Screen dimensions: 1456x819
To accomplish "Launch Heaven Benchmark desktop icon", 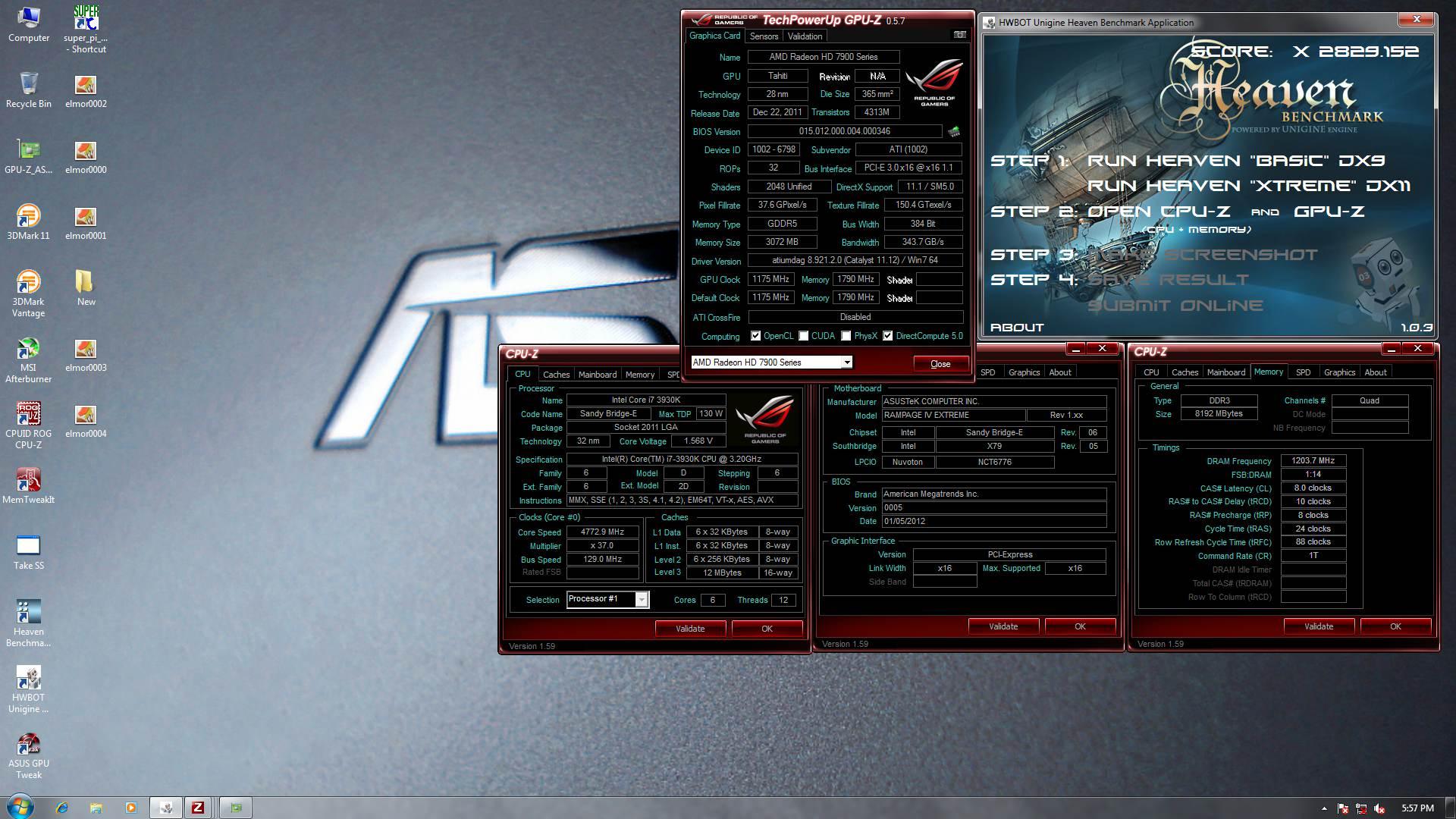I will coord(28,623).
